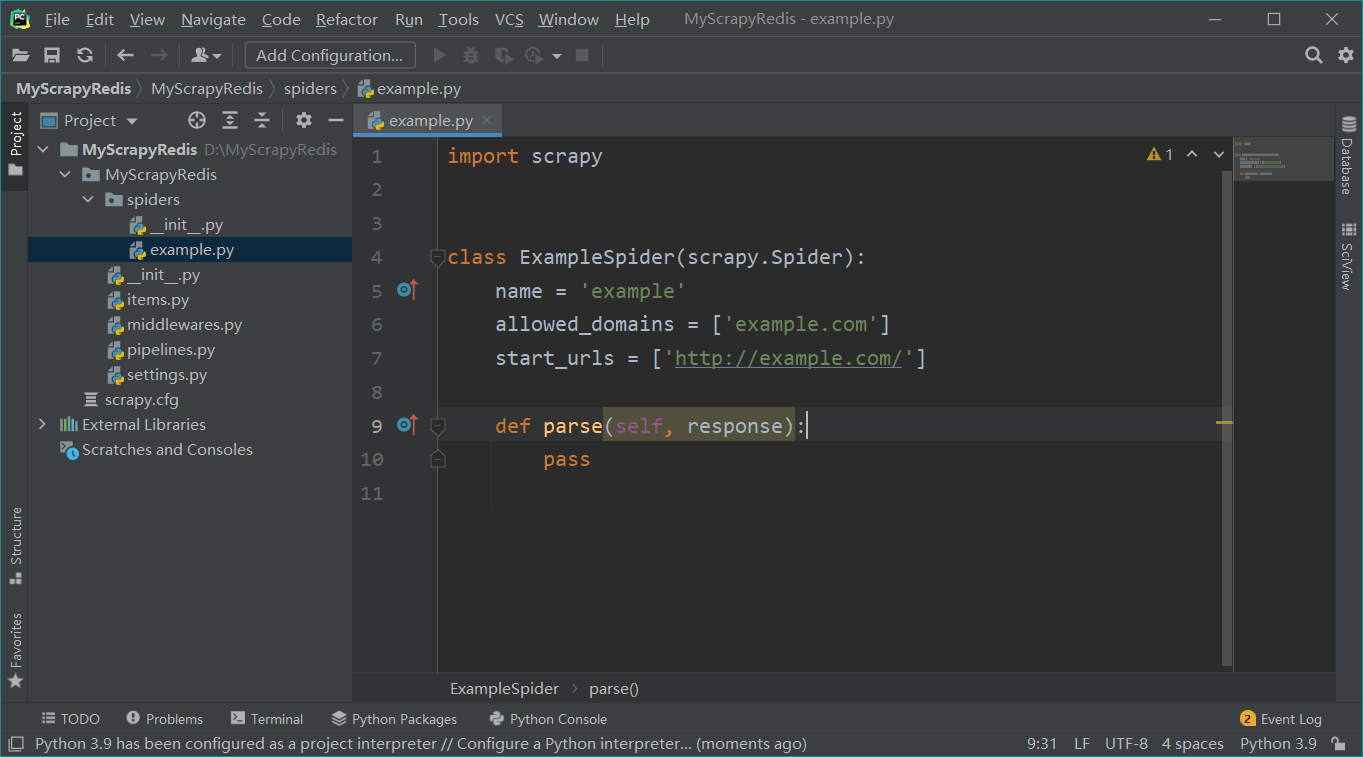
Task: Click Collapse All in Project panel
Action: click(x=262, y=120)
